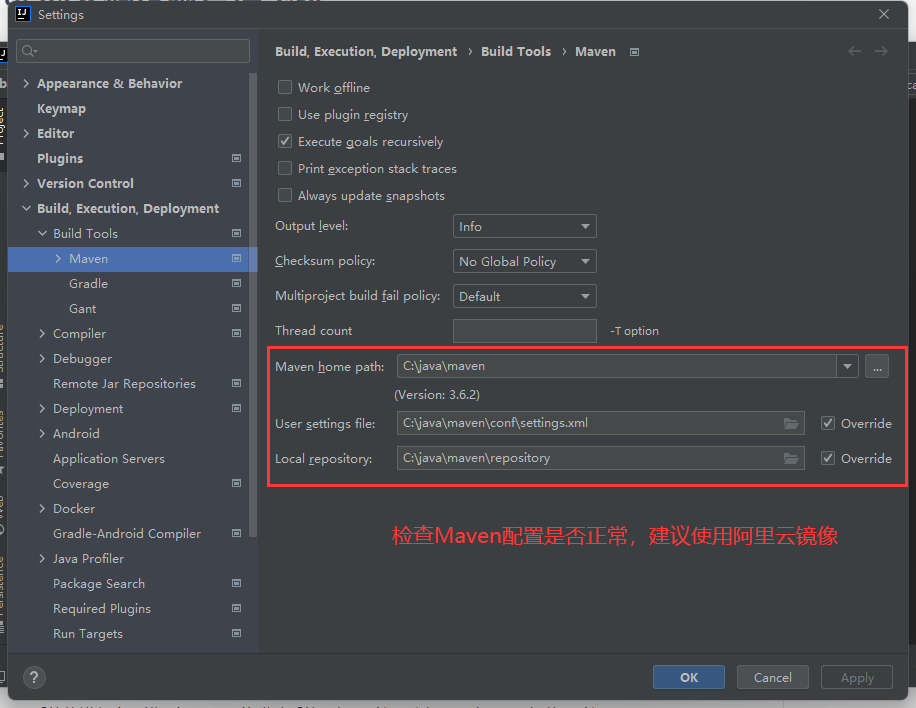Click project marker icon next to Maven breadcrumb
Image resolution: width=916 pixels, height=708 pixels.
pos(634,52)
